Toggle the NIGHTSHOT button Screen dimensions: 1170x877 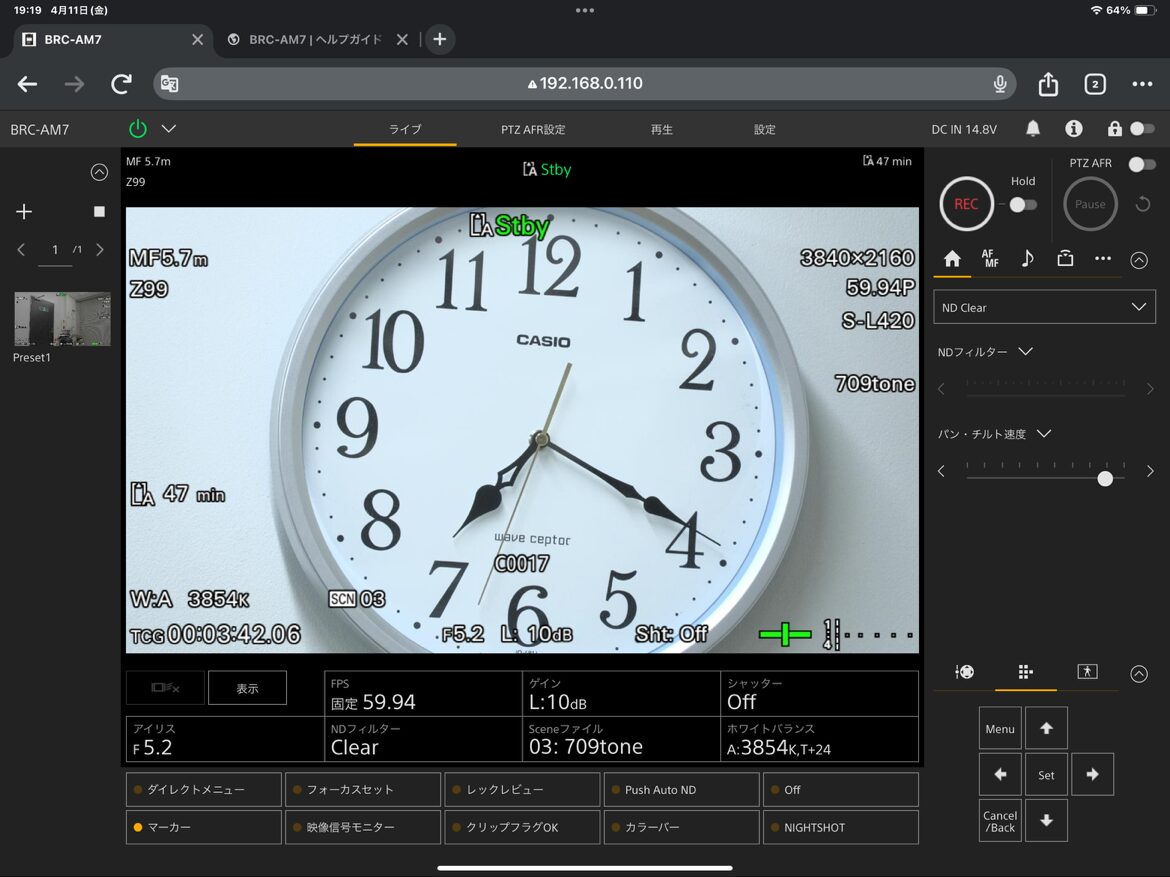point(841,828)
